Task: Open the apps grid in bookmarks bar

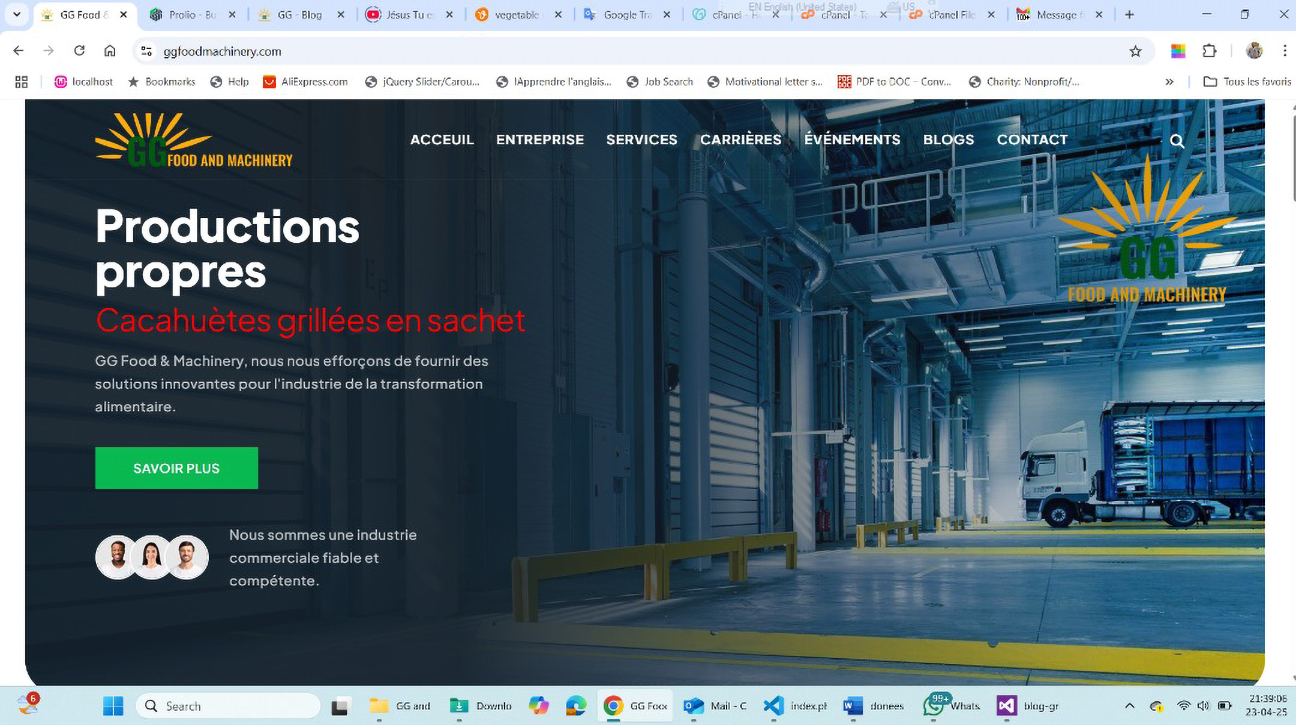Action: pyautogui.click(x=22, y=82)
